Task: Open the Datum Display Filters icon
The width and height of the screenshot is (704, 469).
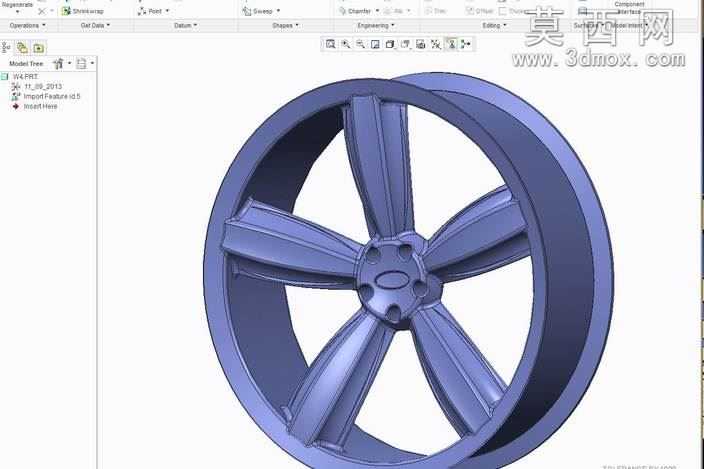Action: [436, 44]
